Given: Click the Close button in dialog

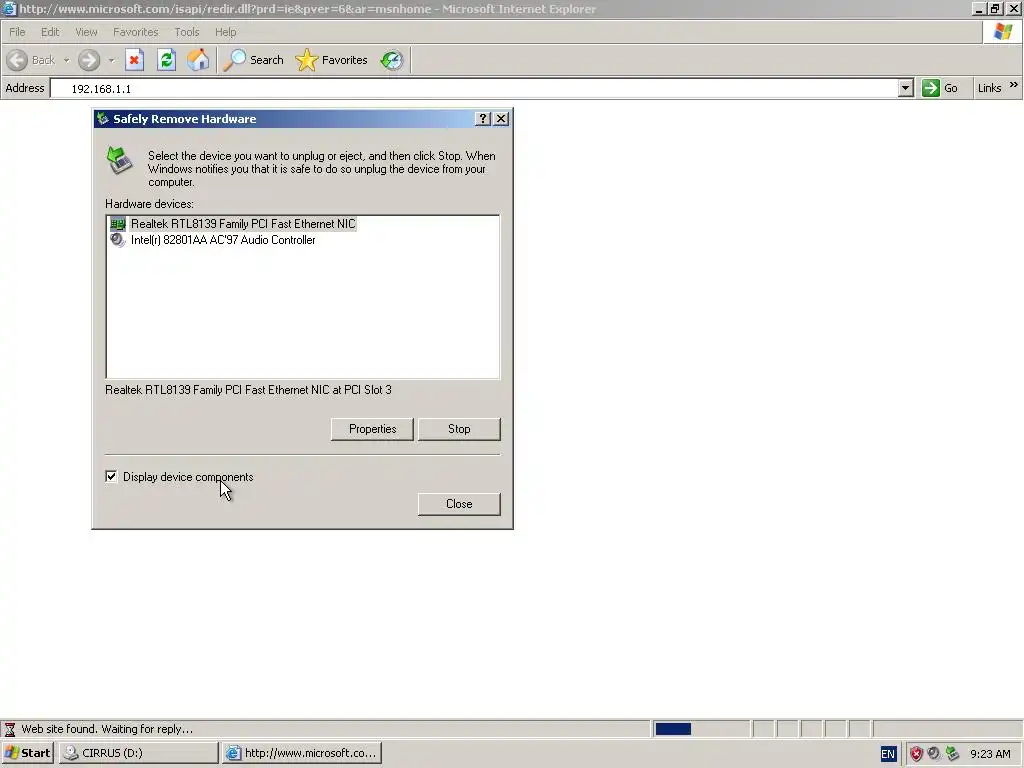Looking at the screenshot, I should pos(459,504).
